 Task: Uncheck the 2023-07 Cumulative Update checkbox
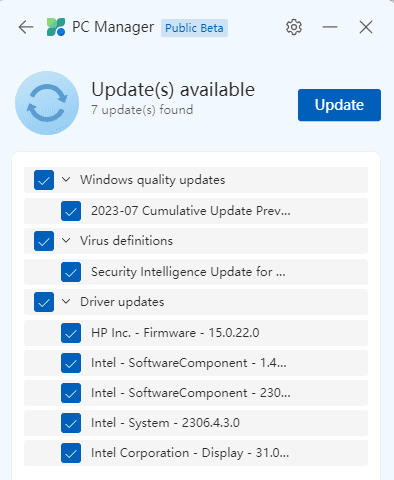click(x=71, y=211)
